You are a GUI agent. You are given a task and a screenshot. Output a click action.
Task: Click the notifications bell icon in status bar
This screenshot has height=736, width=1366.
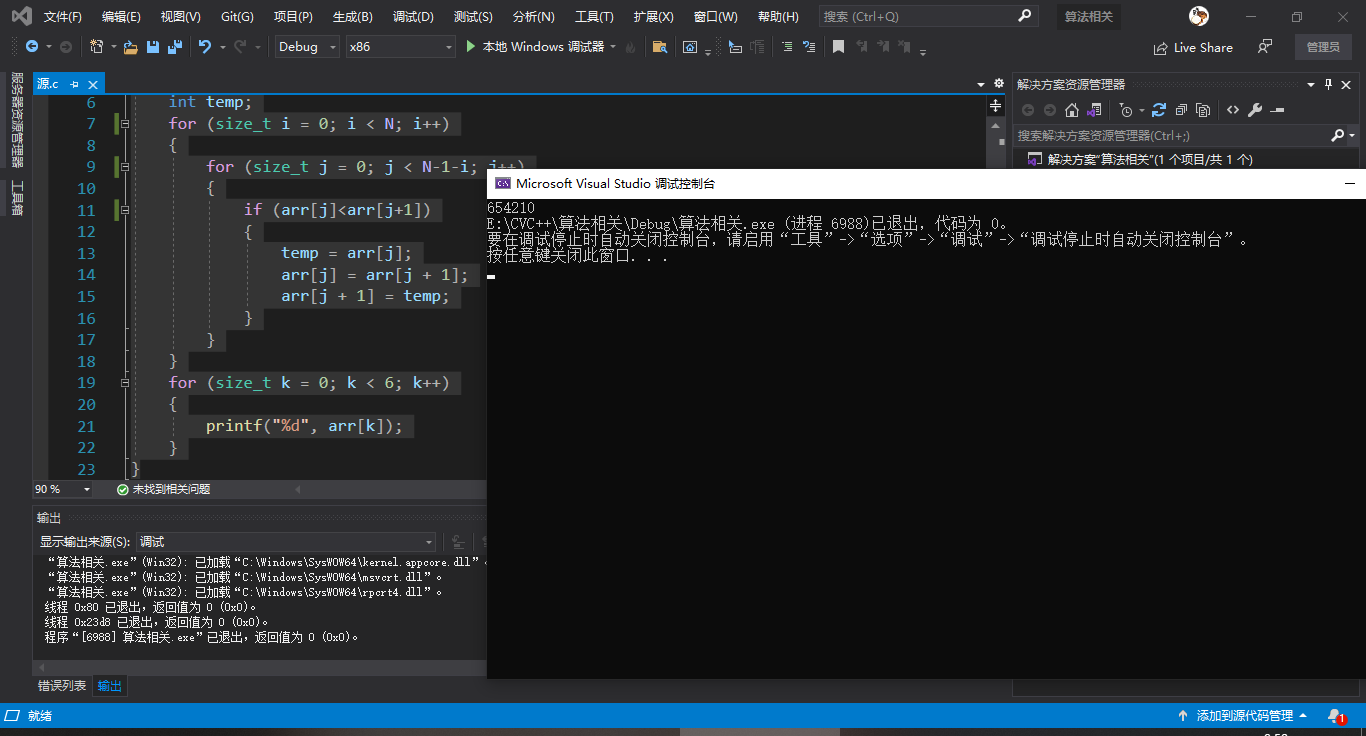(1336, 716)
